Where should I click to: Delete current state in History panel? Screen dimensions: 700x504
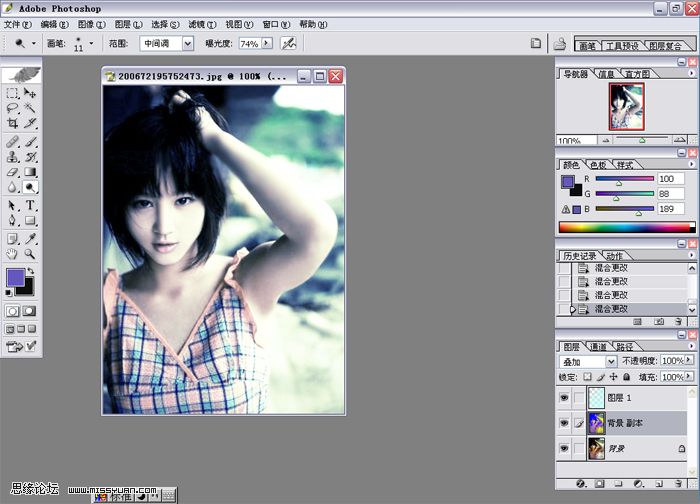point(679,321)
